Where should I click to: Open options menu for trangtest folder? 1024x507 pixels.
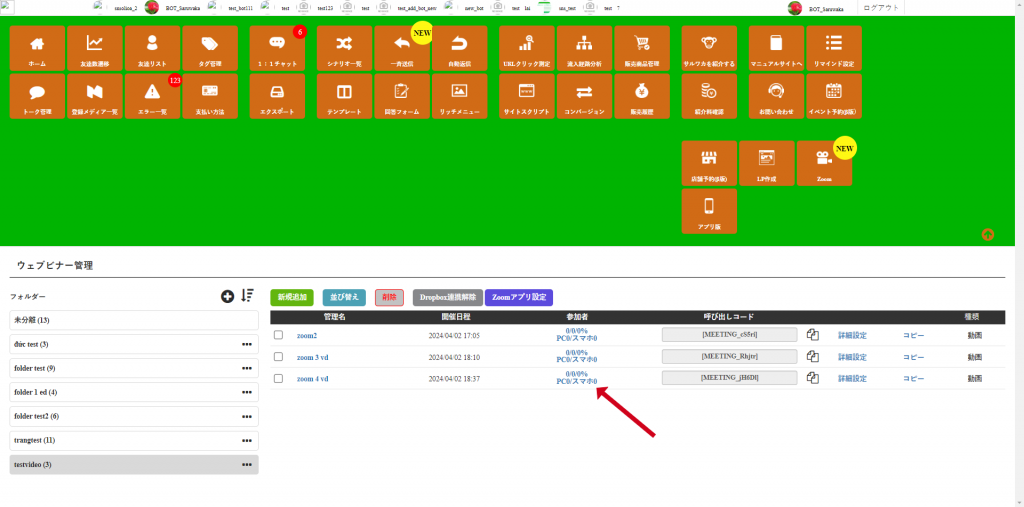pyautogui.click(x=247, y=440)
